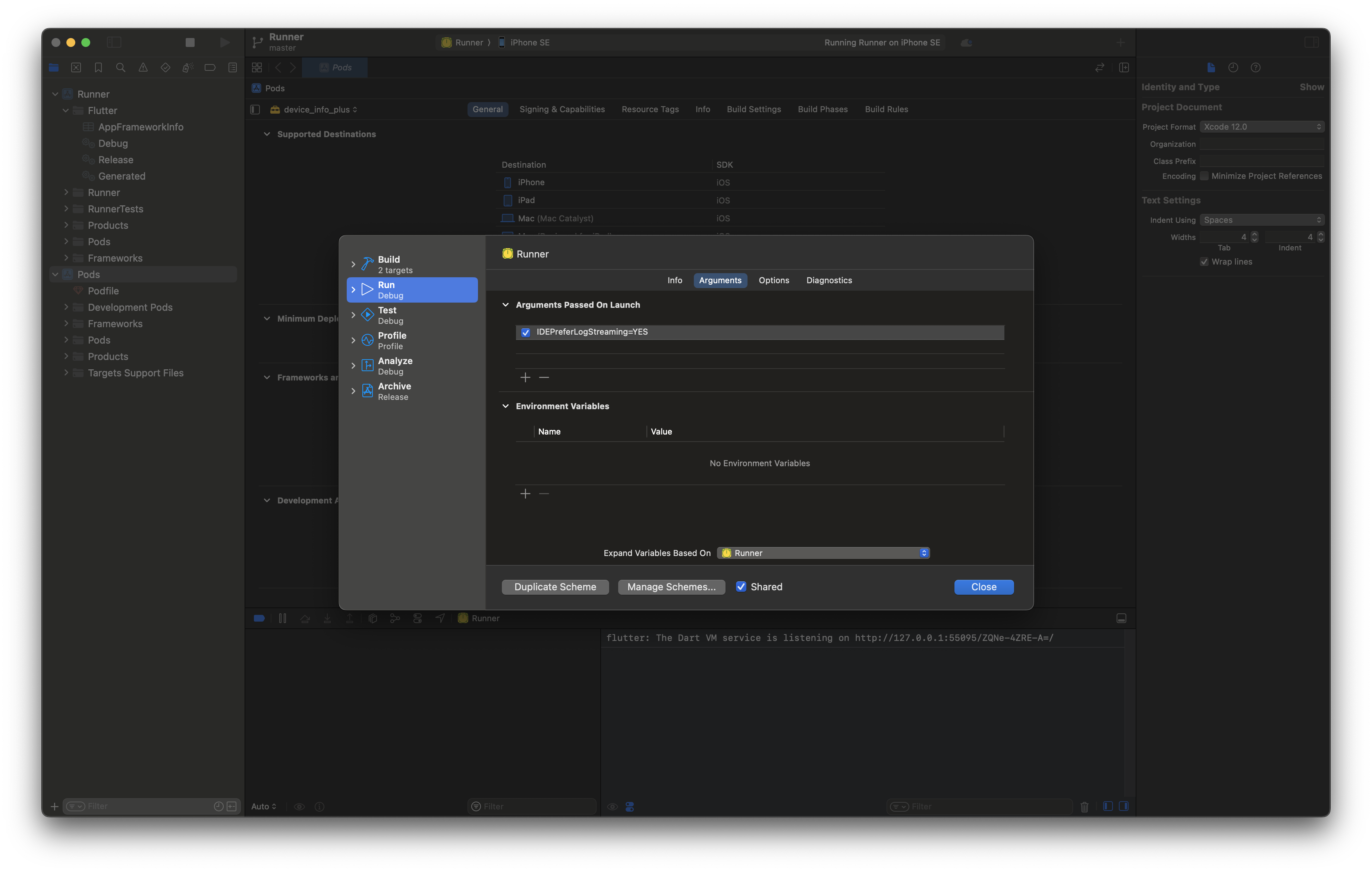Click the Manage Schemes... button
Image resolution: width=1372 pixels, height=872 pixels.
671,587
